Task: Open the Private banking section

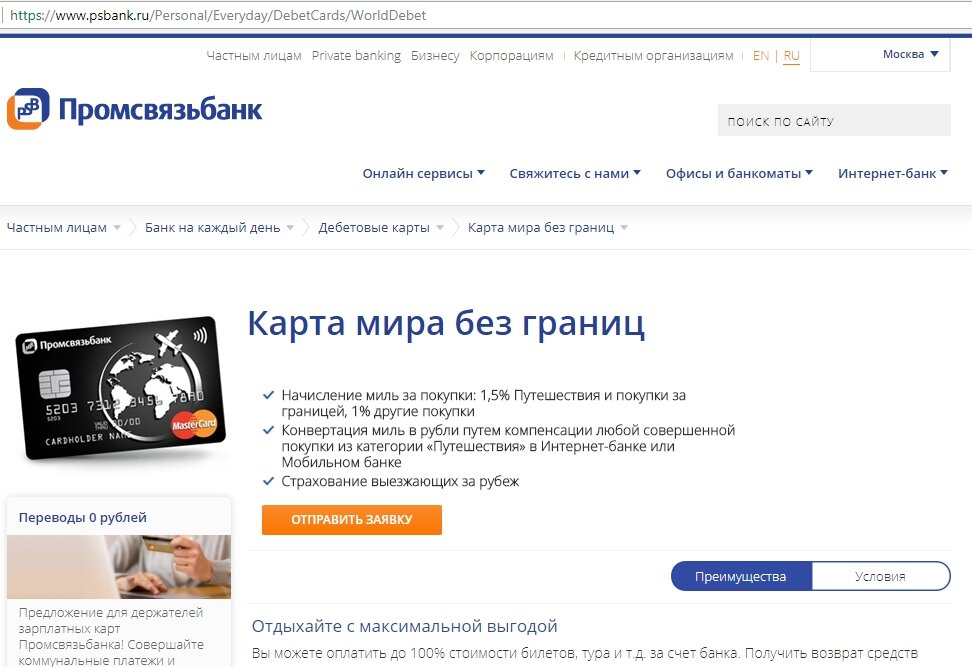Action: pyautogui.click(x=356, y=56)
